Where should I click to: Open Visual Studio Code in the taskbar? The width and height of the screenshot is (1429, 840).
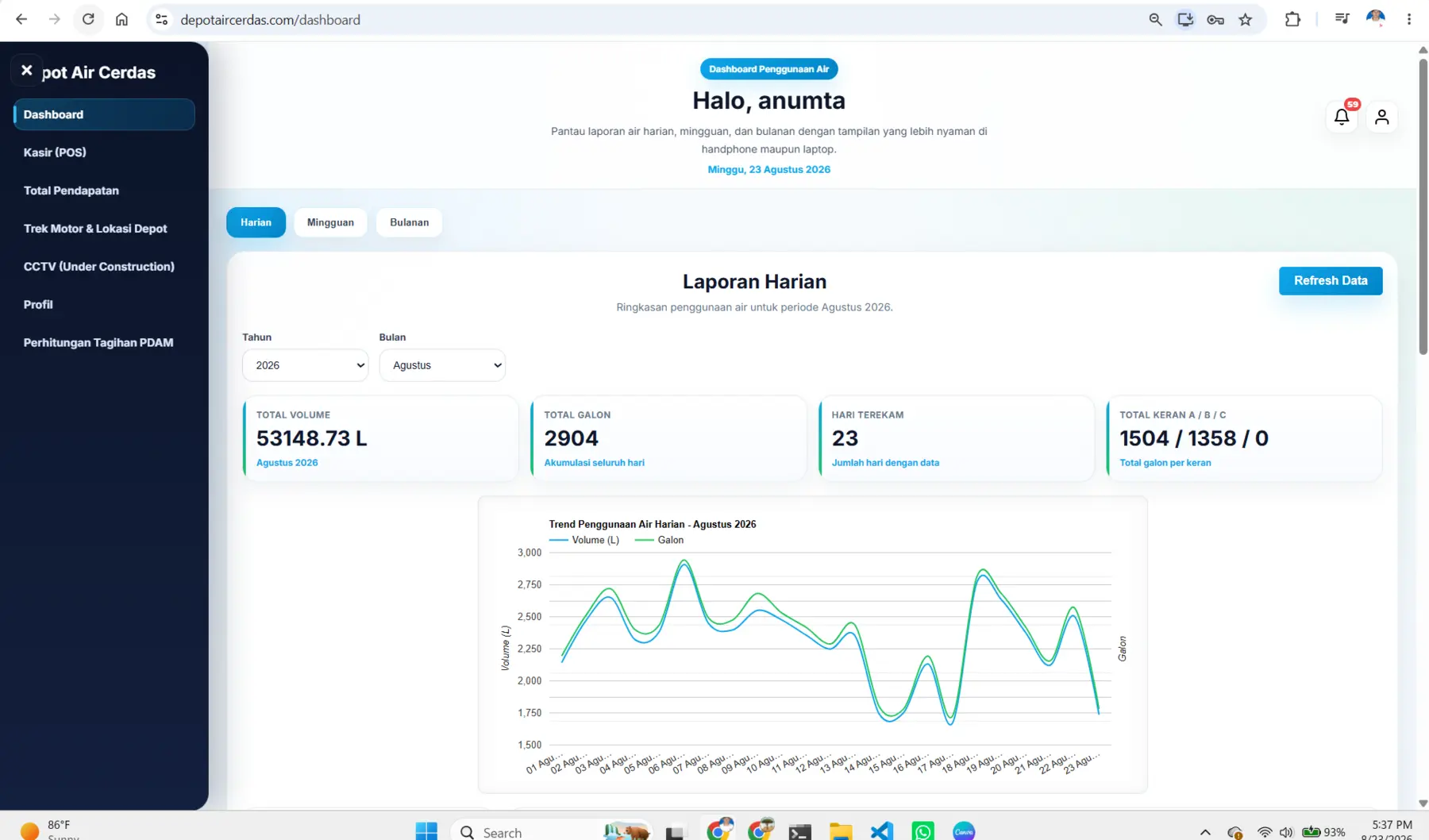pyautogui.click(x=882, y=831)
